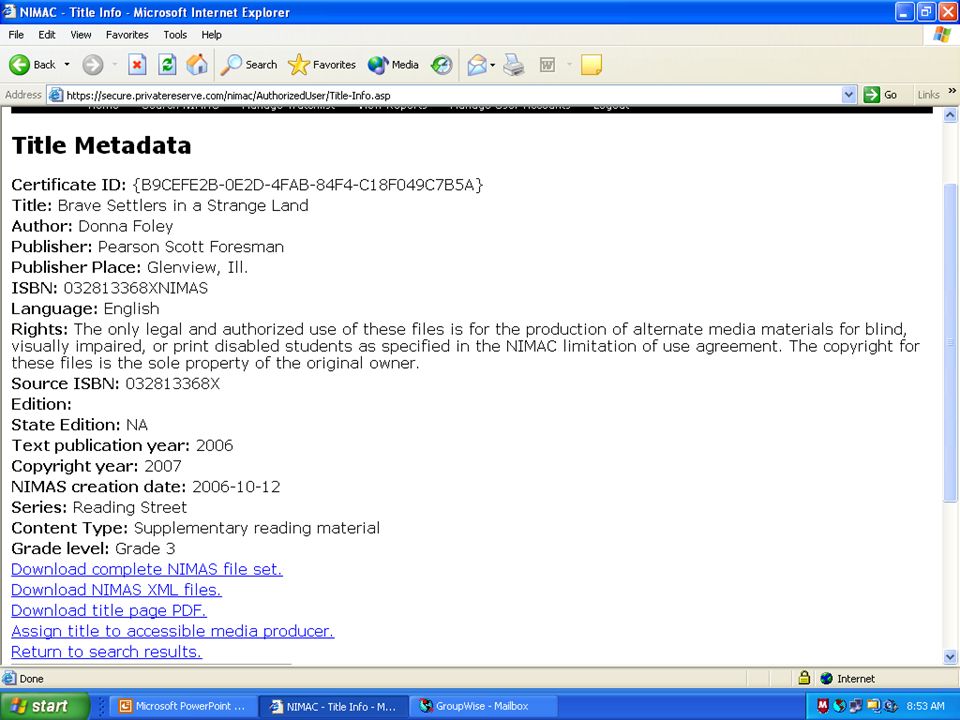Click the Internet zone globe icon
The width and height of the screenshot is (960, 720).
coord(827,678)
